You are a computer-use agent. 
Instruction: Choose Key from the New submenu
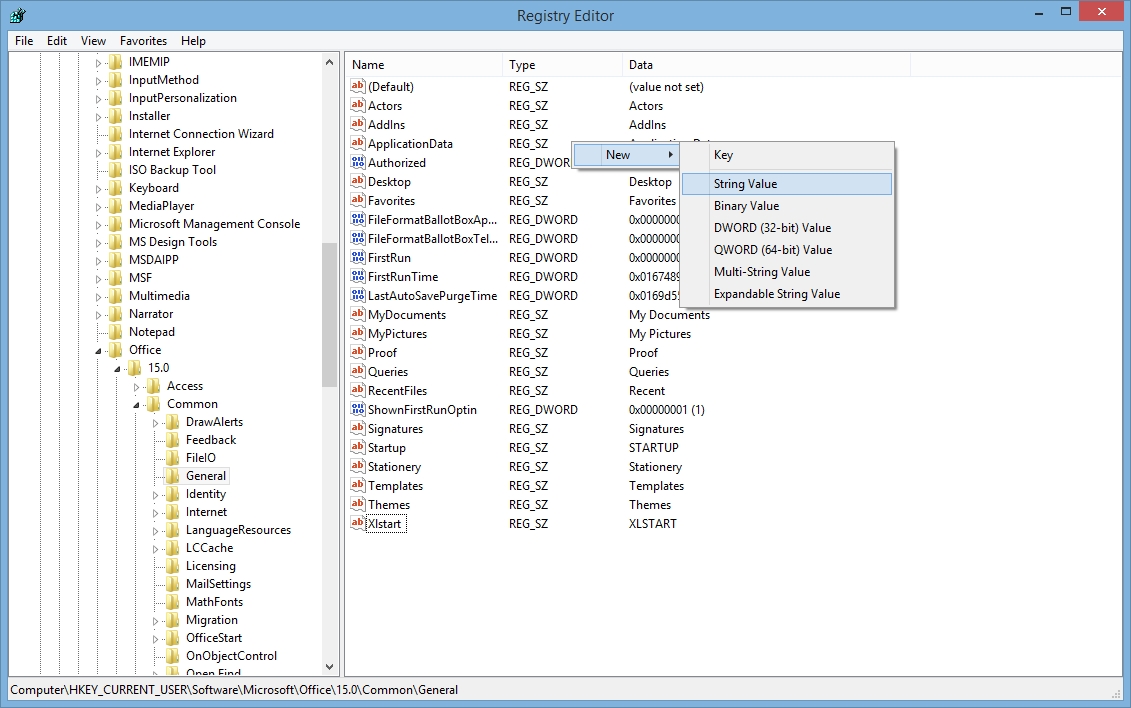787,155
